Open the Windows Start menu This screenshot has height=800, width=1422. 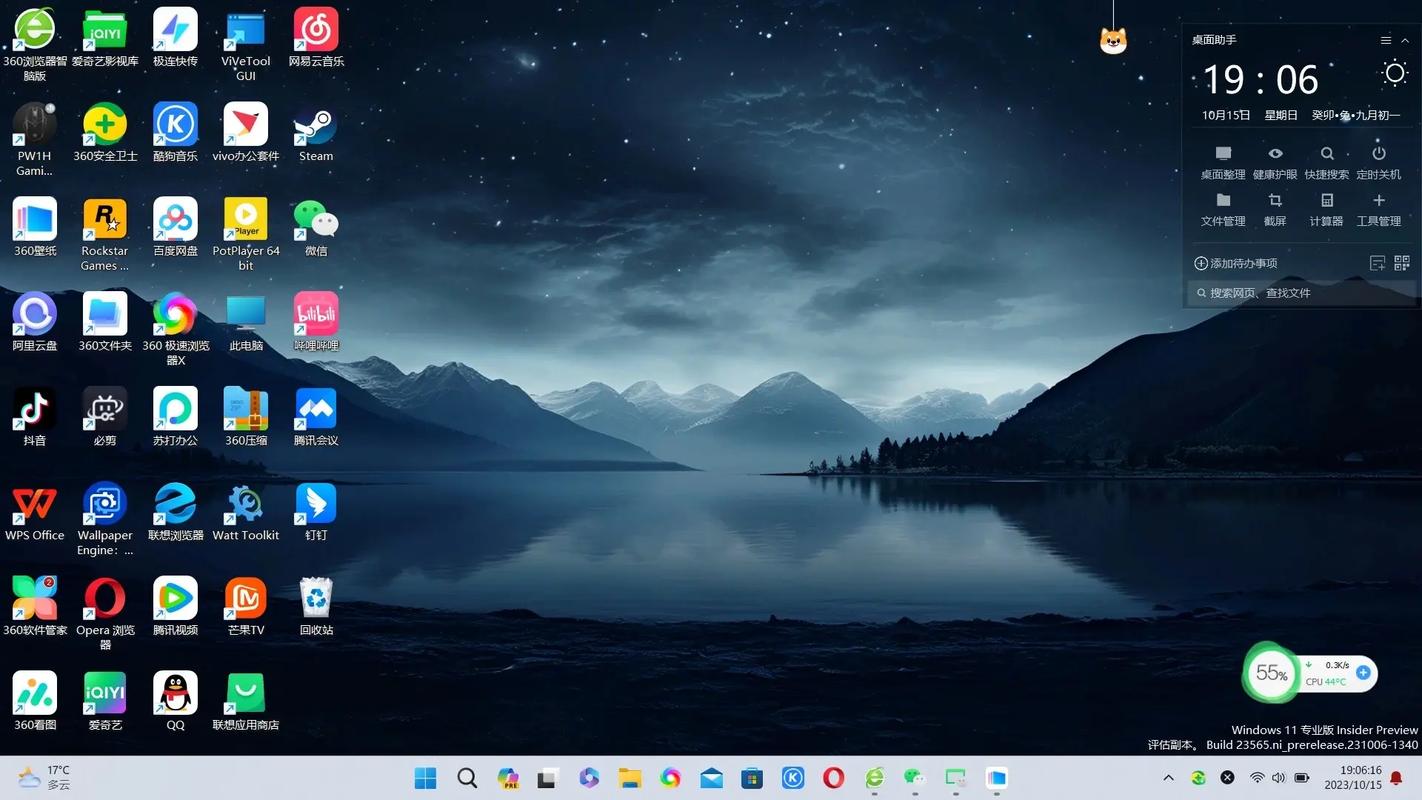point(426,778)
